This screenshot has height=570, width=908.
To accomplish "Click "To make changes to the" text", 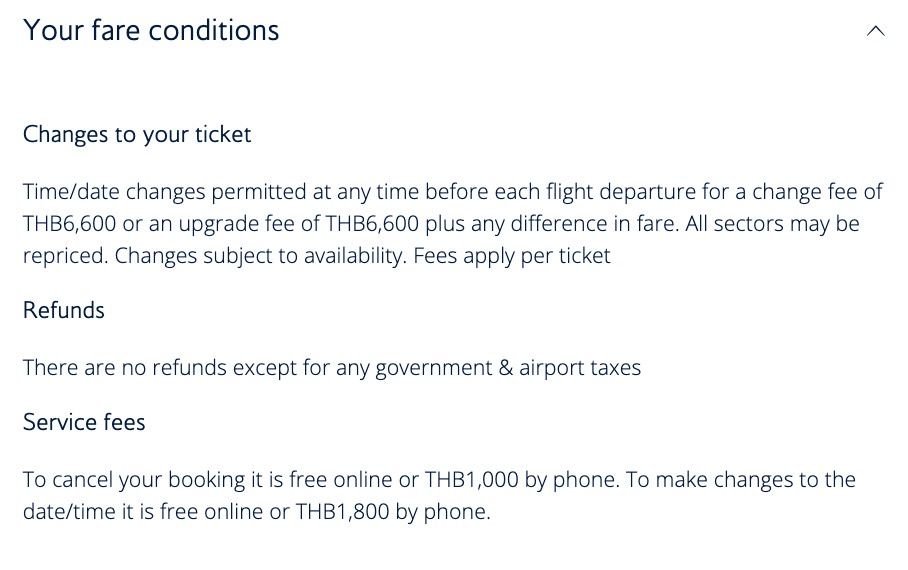I will pyautogui.click(x=741, y=479).
